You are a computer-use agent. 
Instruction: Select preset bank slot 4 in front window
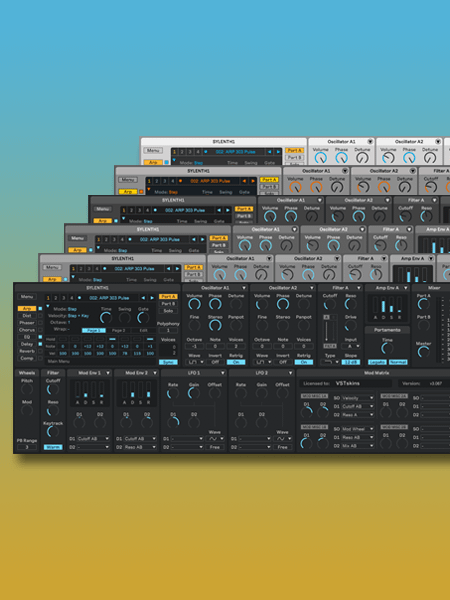pos(72,298)
